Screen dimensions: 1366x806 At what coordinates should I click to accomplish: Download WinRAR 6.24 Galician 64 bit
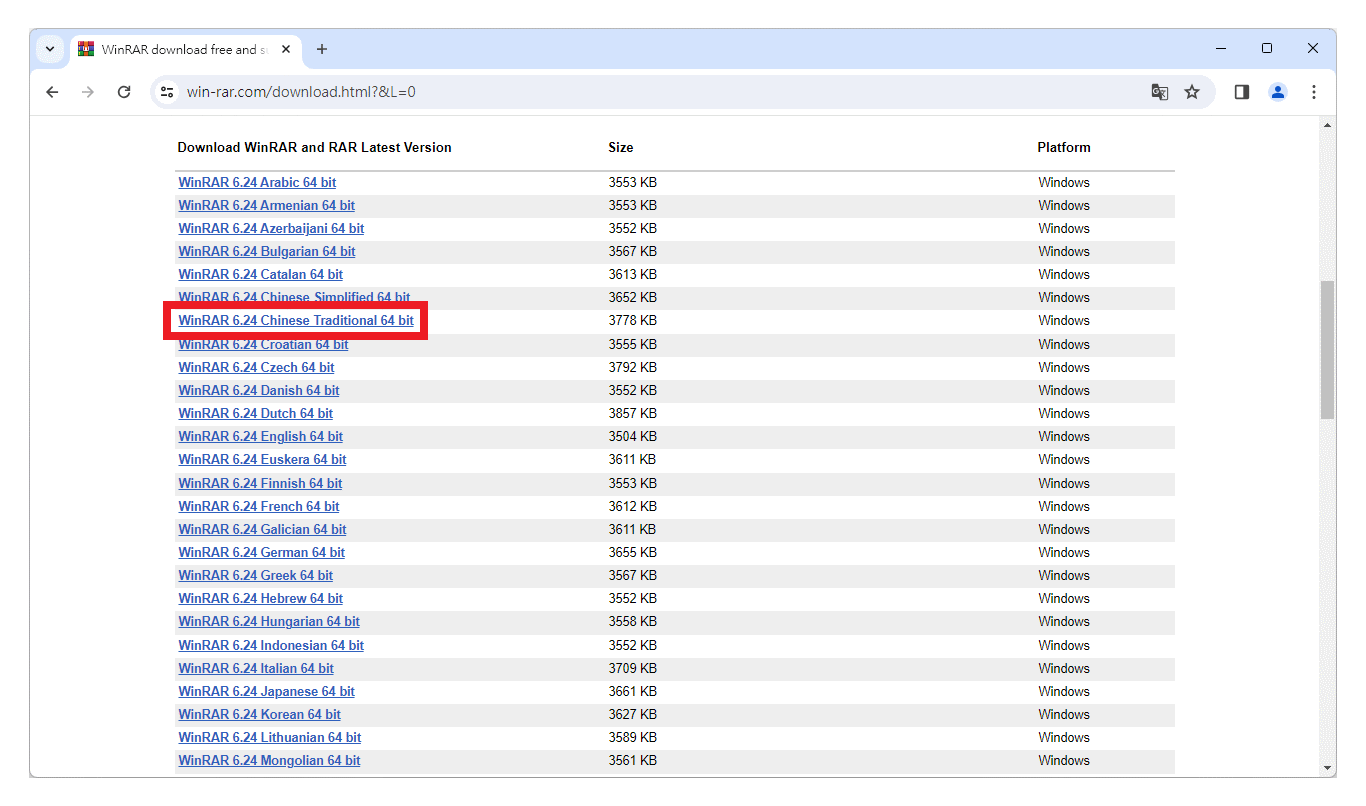click(262, 529)
